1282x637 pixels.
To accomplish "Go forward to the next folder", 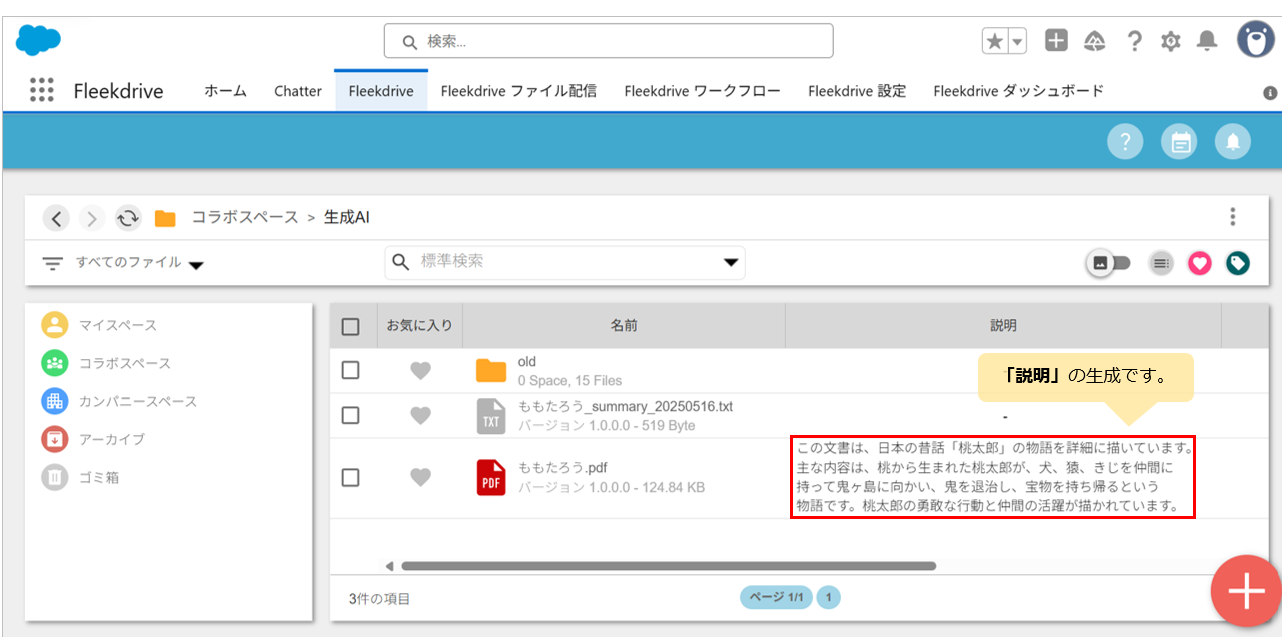I will tap(92, 218).
